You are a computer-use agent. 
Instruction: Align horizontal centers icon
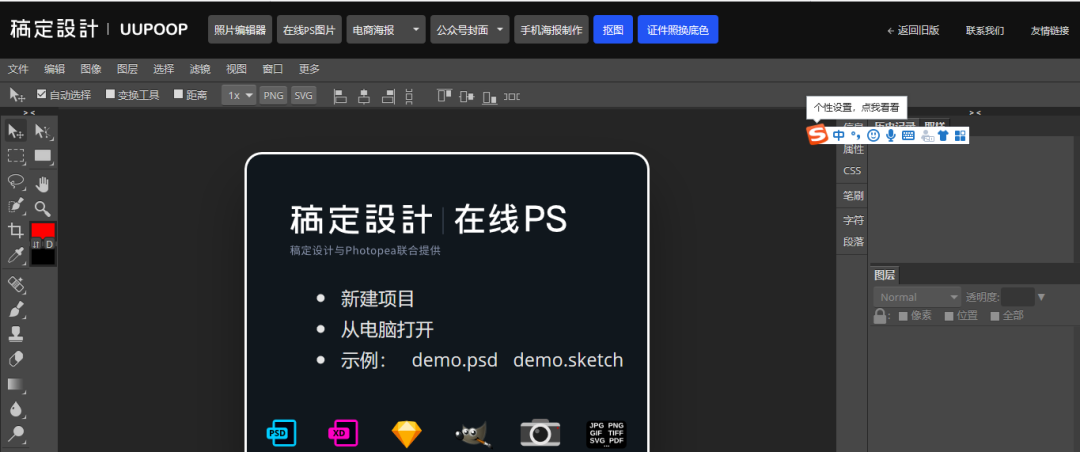[364, 96]
